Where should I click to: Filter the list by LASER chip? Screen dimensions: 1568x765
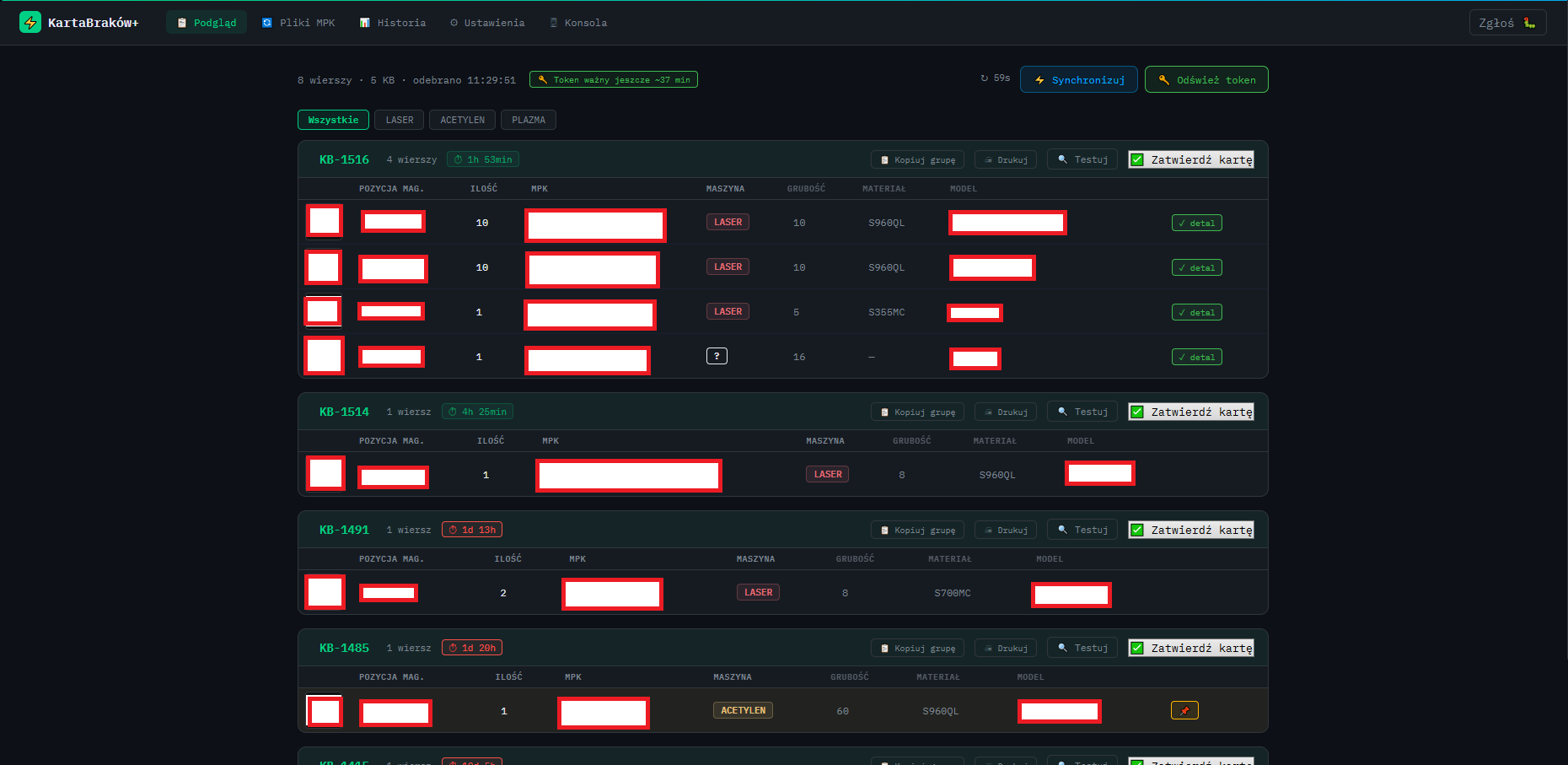400,121
